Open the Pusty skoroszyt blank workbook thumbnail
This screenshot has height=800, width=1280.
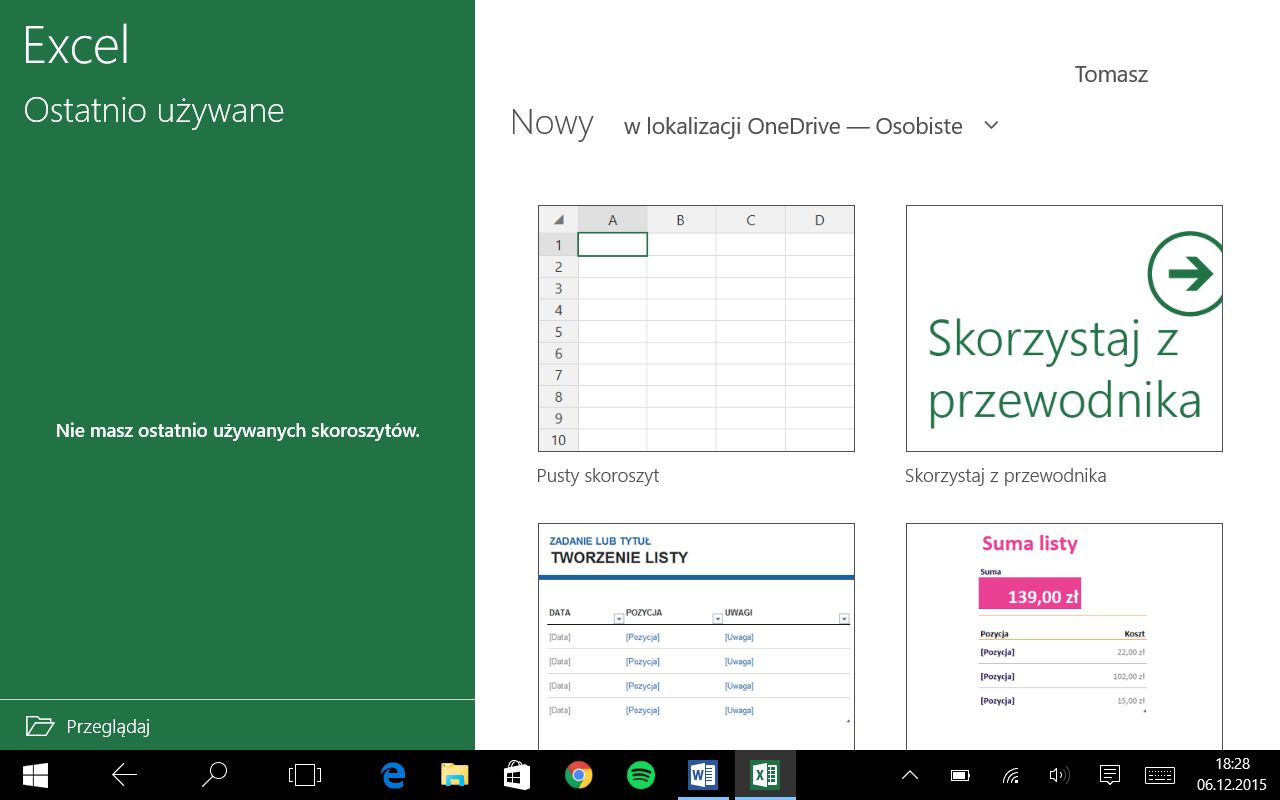[696, 328]
